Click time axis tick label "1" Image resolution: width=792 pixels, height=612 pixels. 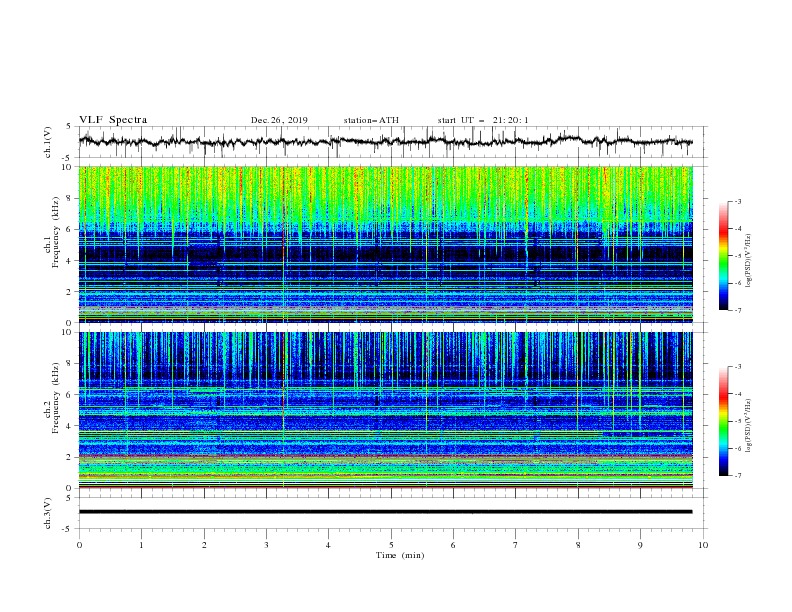tap(141, 545)
